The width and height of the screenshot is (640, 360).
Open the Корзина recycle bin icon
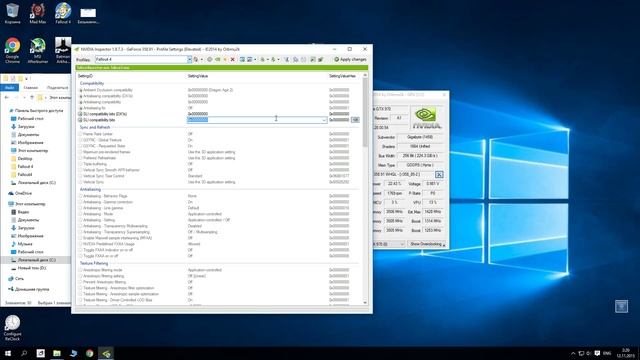tap(12, 13)
